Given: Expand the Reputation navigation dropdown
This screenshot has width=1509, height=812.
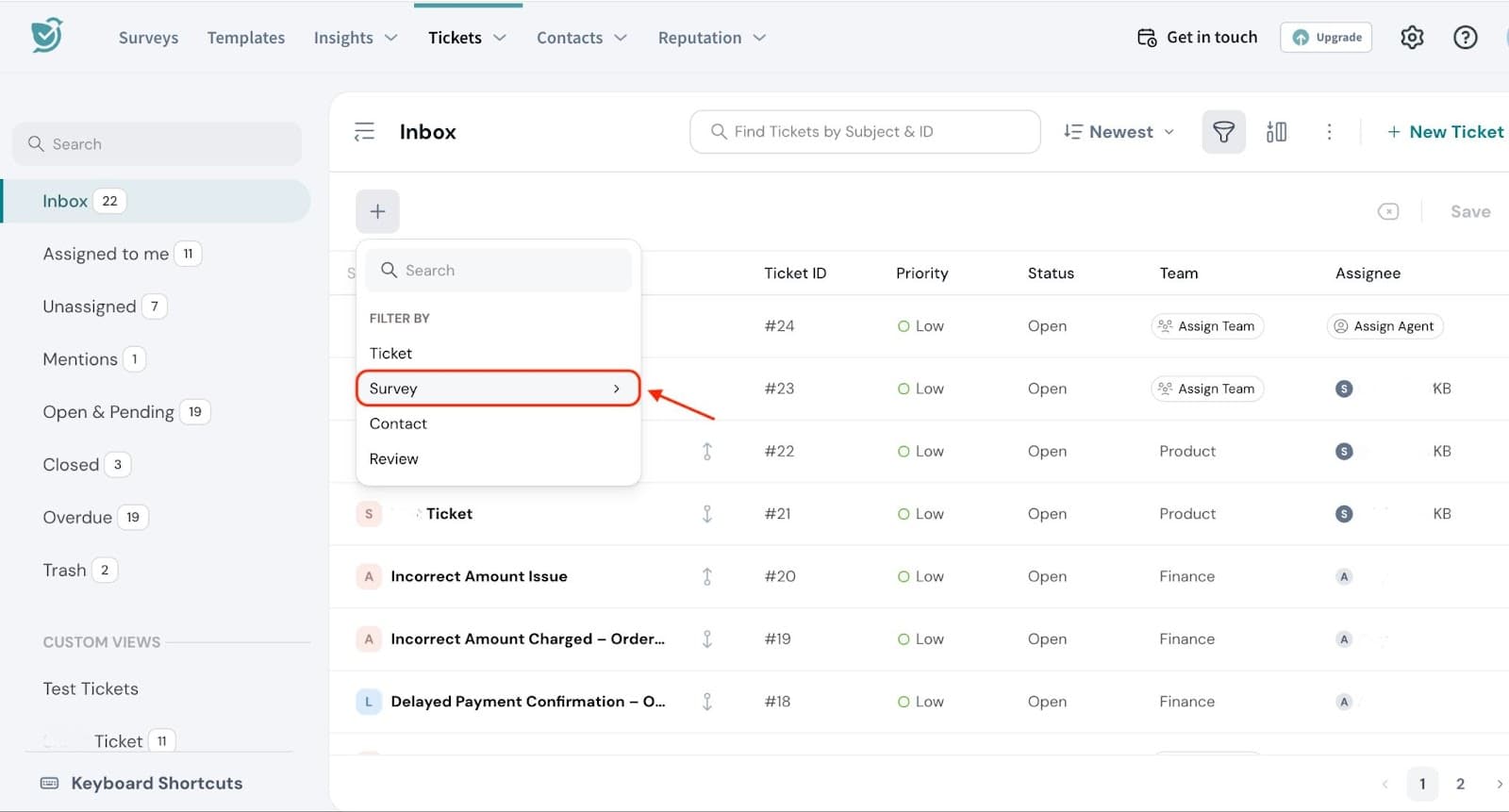Looking at the screenshot, I should pos(711,38).
